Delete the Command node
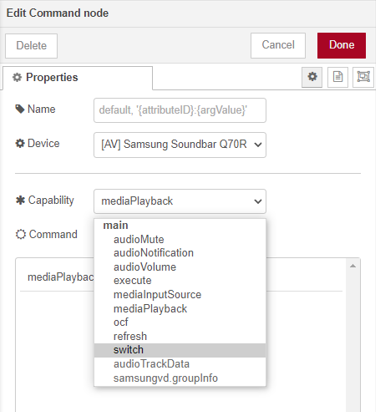The width and height of the screenshot is (376, 412). tap(31, 46)
